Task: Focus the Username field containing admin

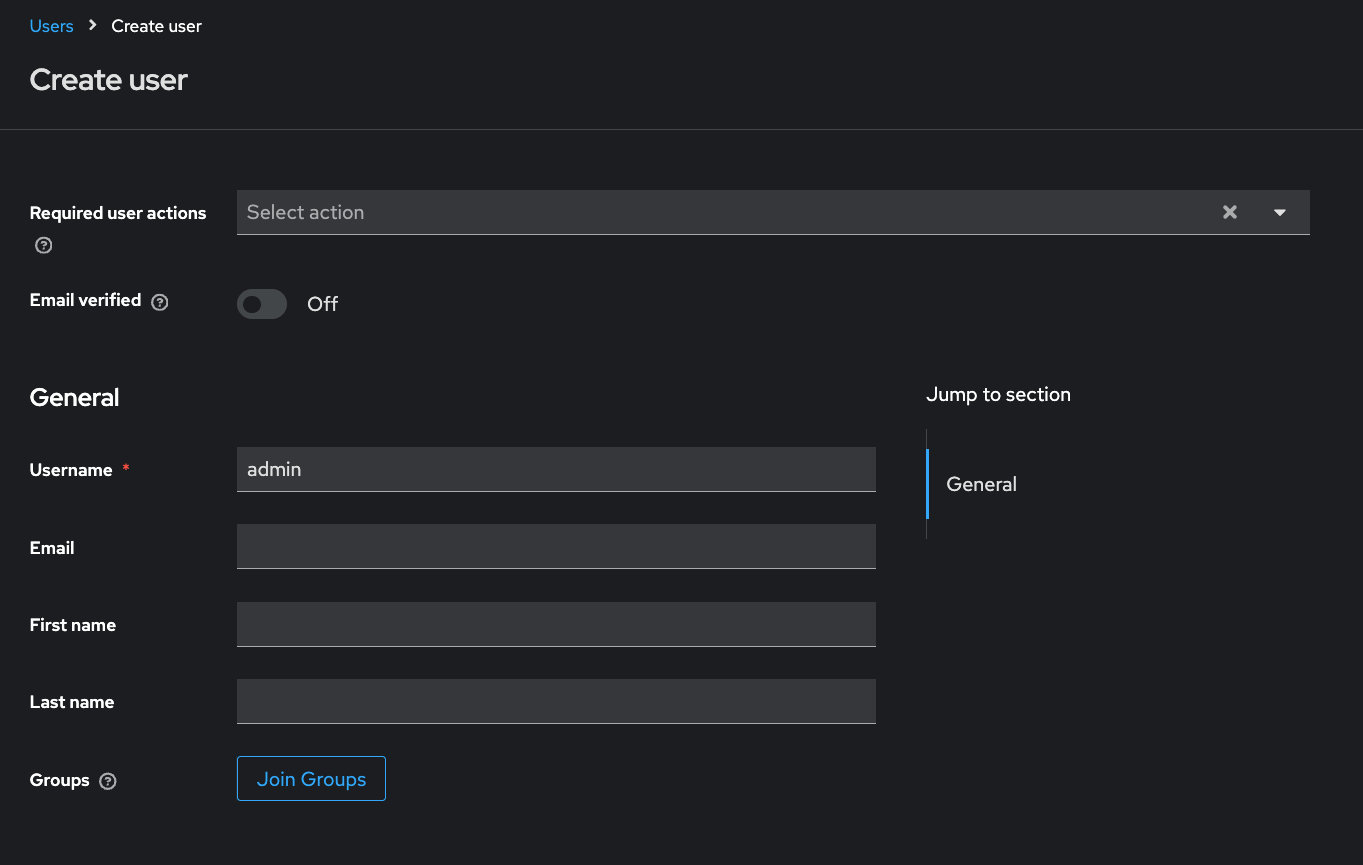Action: [556, 469]
